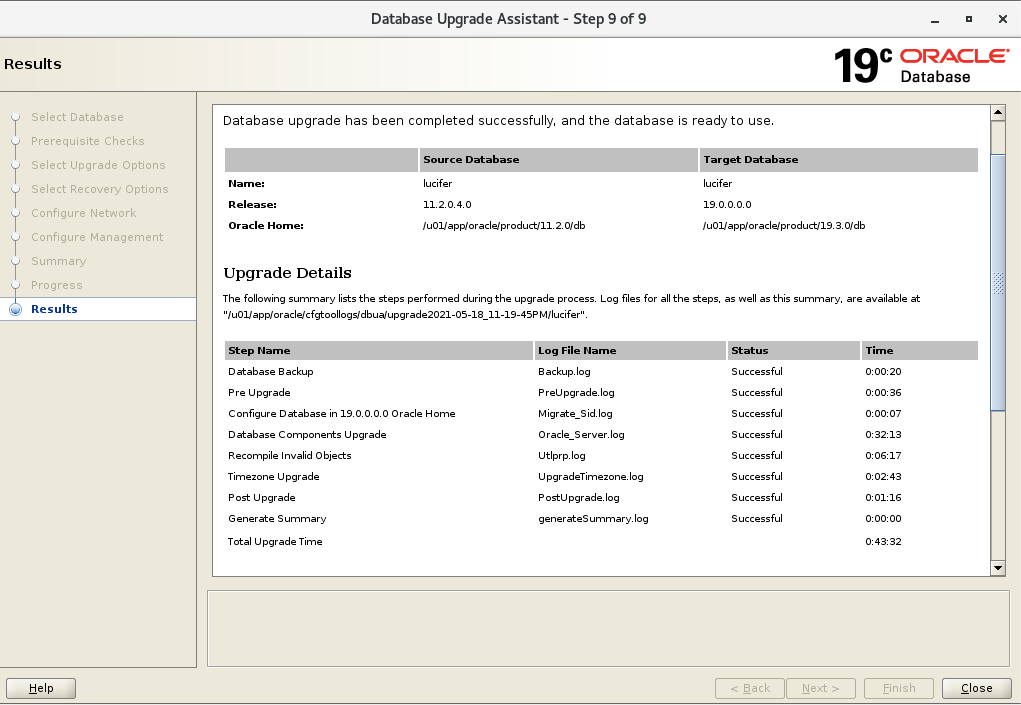
Task: Select the Prerequisite Checks step
Action: [x=88, y=141]
